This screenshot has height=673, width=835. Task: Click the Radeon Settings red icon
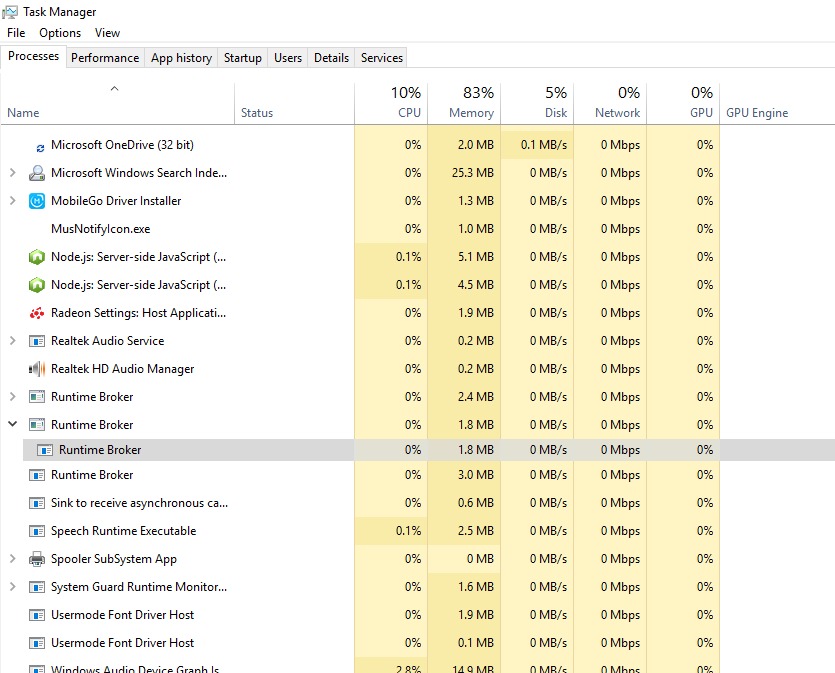[37, 313]
